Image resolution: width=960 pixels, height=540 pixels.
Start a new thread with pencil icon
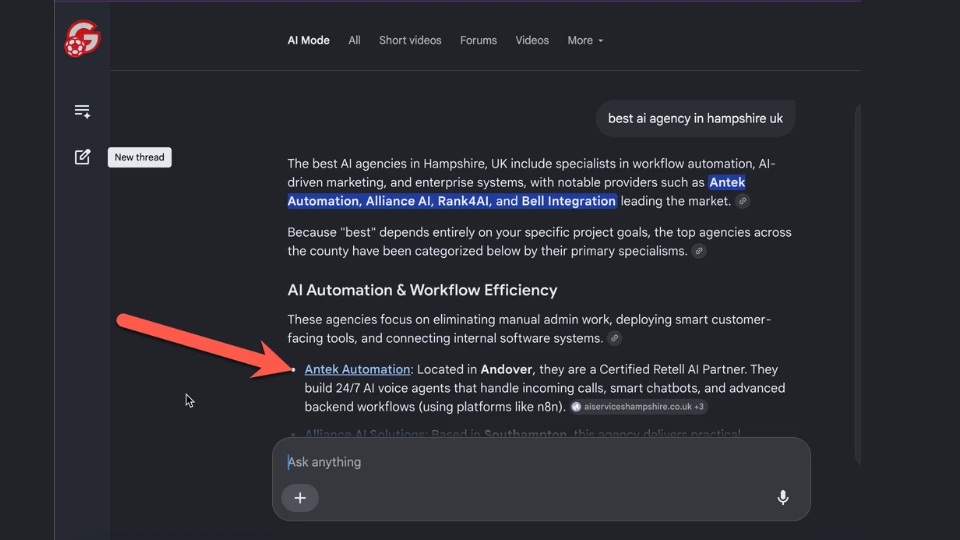tap(82, 157)
